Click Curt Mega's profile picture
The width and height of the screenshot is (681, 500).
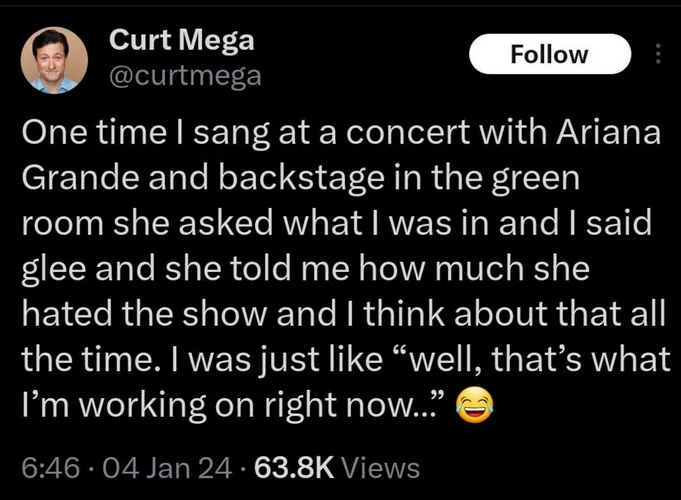[54, 60]
